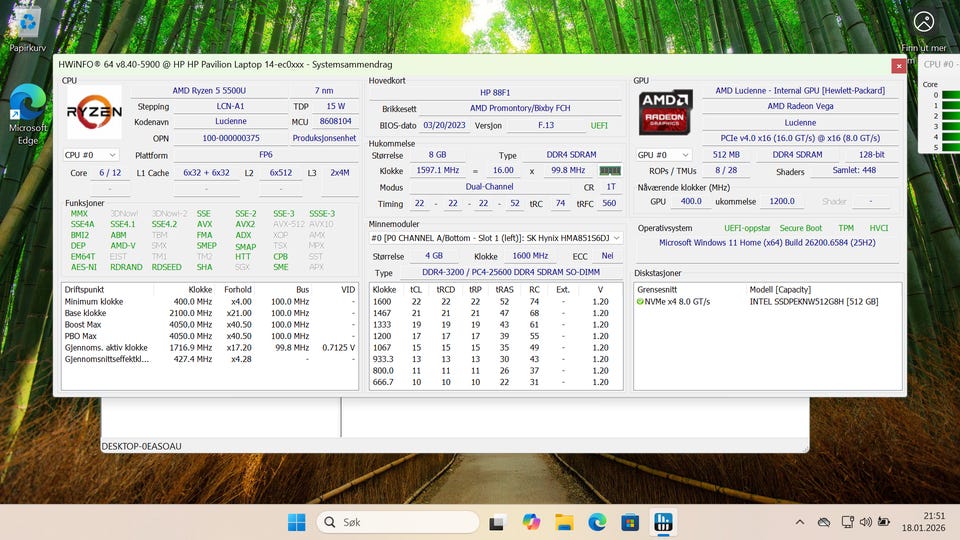Show hidden system tray icons chevron
This screenshot has width=960, height=540.
point(800,522)
